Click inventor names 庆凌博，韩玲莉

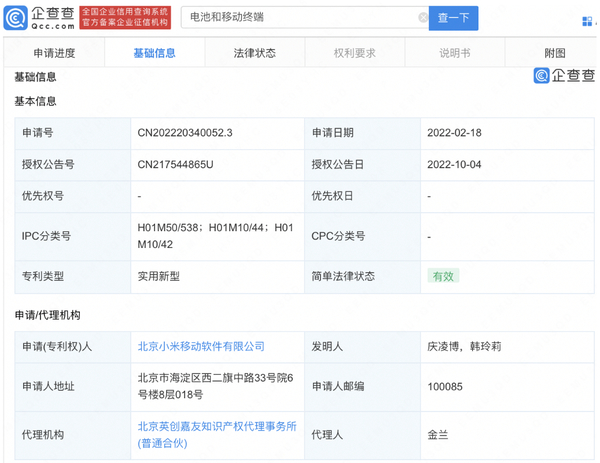(466, 346)
